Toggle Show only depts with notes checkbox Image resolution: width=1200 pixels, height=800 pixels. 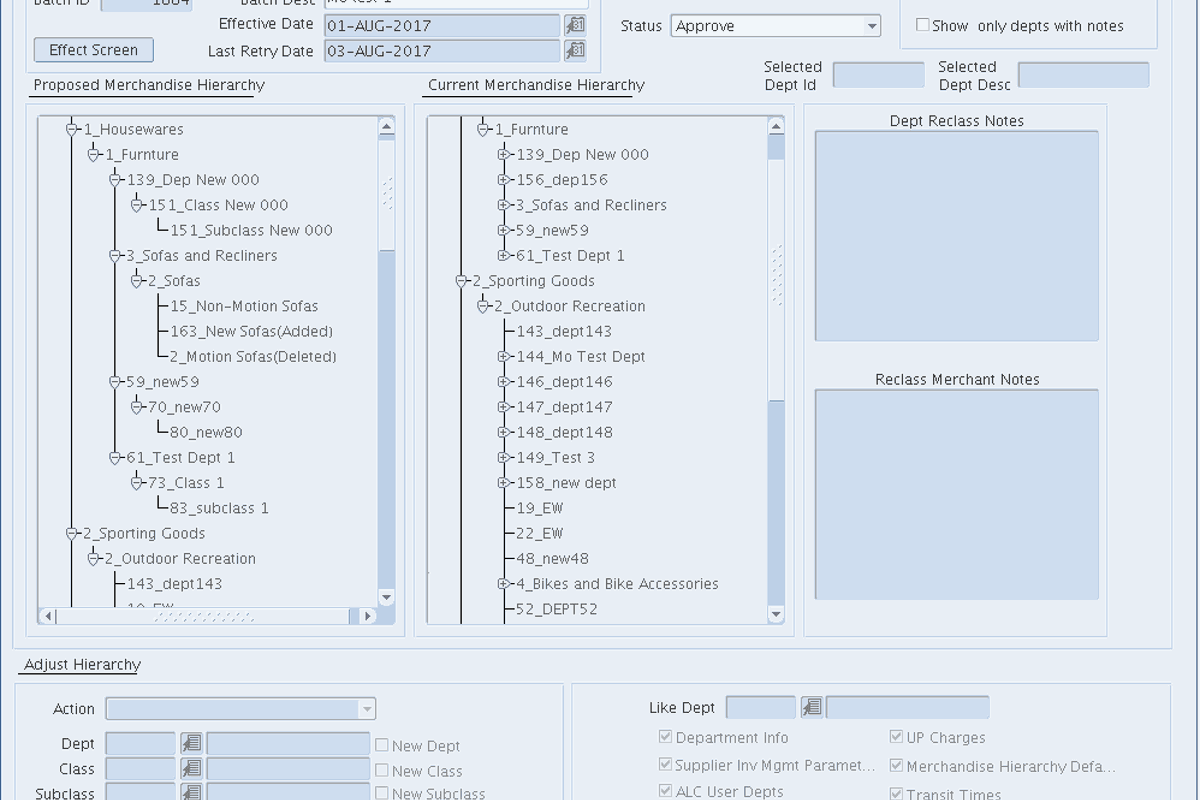[923, 25]
